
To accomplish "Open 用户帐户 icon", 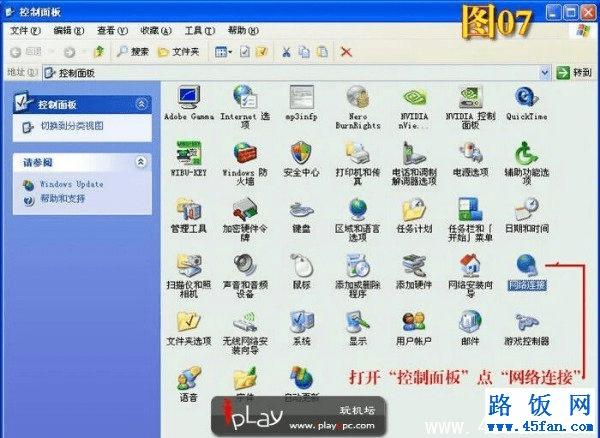I will point(414,322).
